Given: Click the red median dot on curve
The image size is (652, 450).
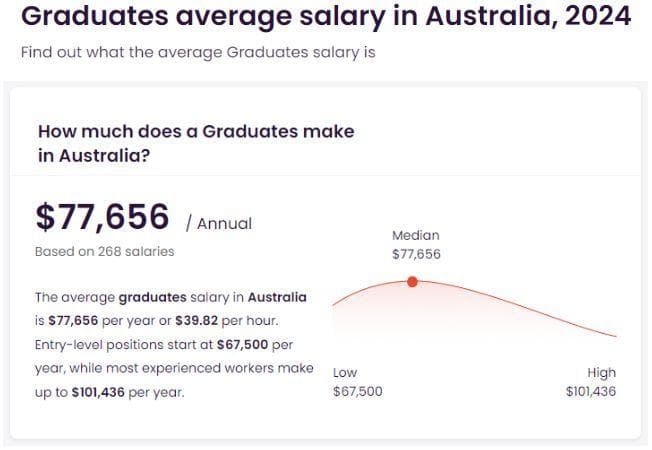Looking at the screenshot, I should click(412, 282).
